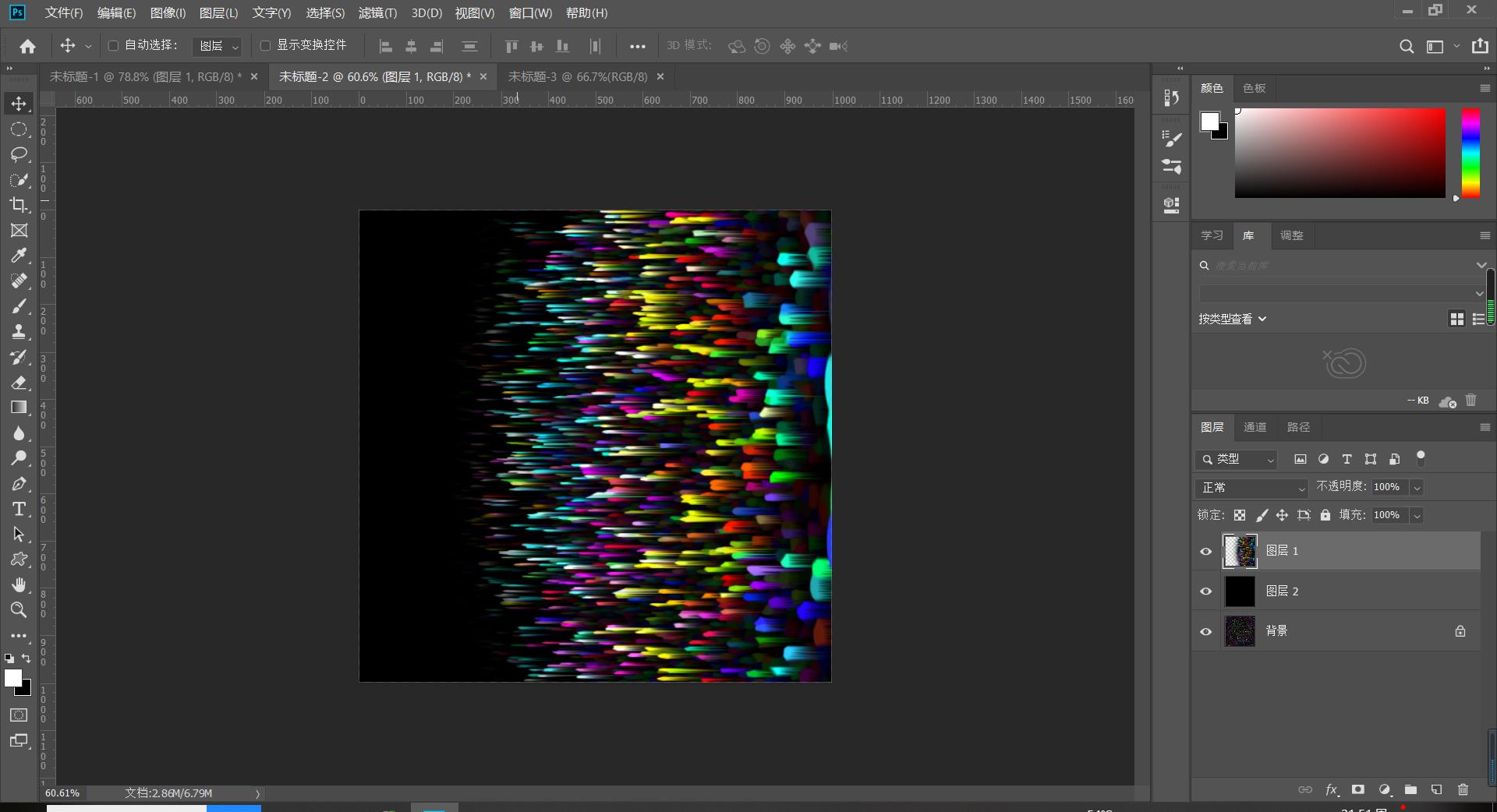The image size is (1497, 812).
Task: Open the 滤镜(T) menu
Action: tap(377, 13)
